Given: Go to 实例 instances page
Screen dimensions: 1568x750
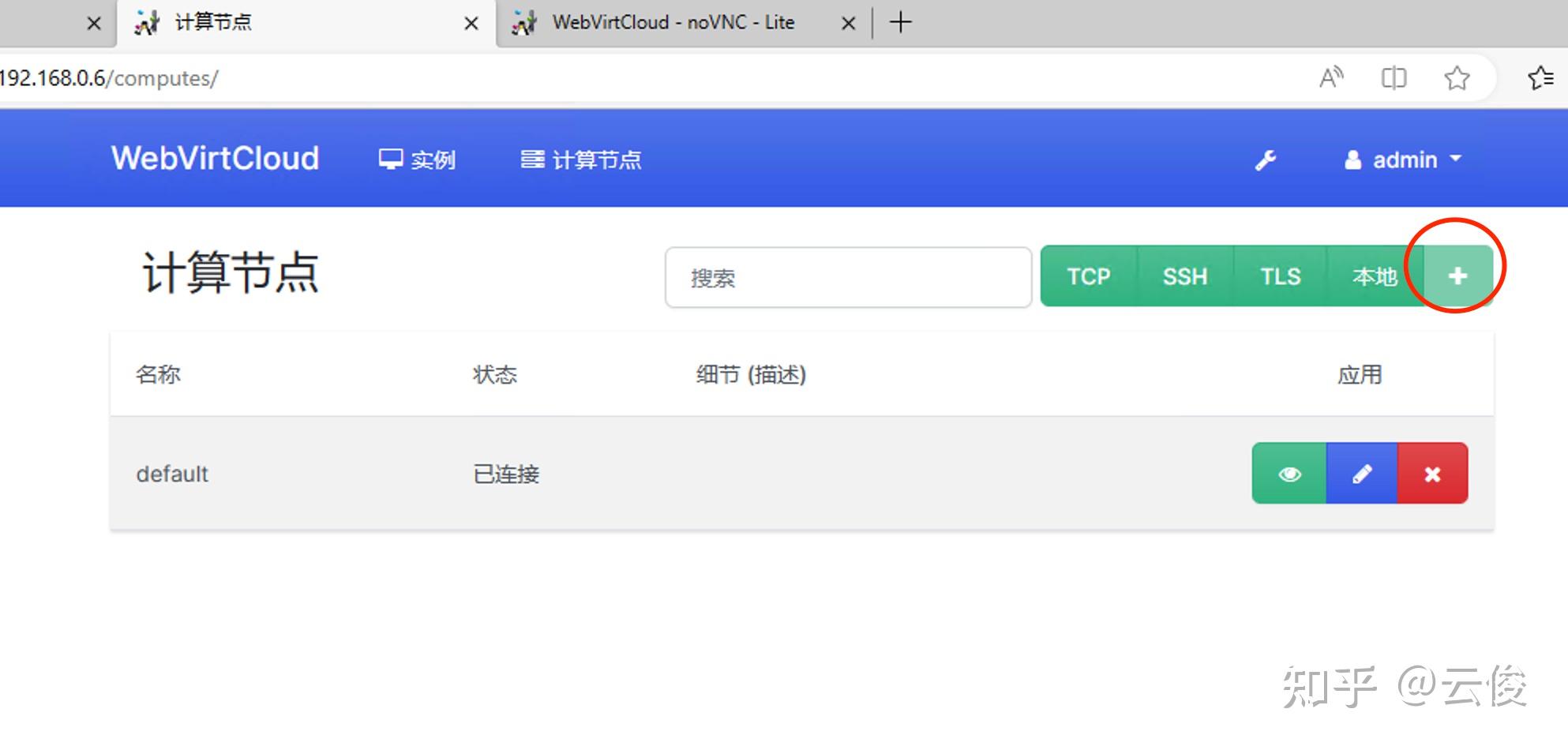Looking at the screenshot, I should (x=417, y=160).
